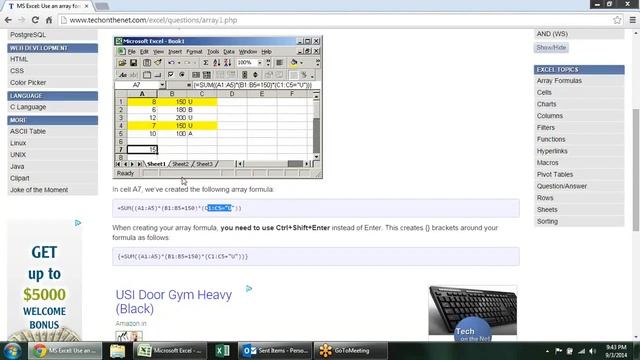
Task: Open the browser home page icon
Action: [49, 20]
